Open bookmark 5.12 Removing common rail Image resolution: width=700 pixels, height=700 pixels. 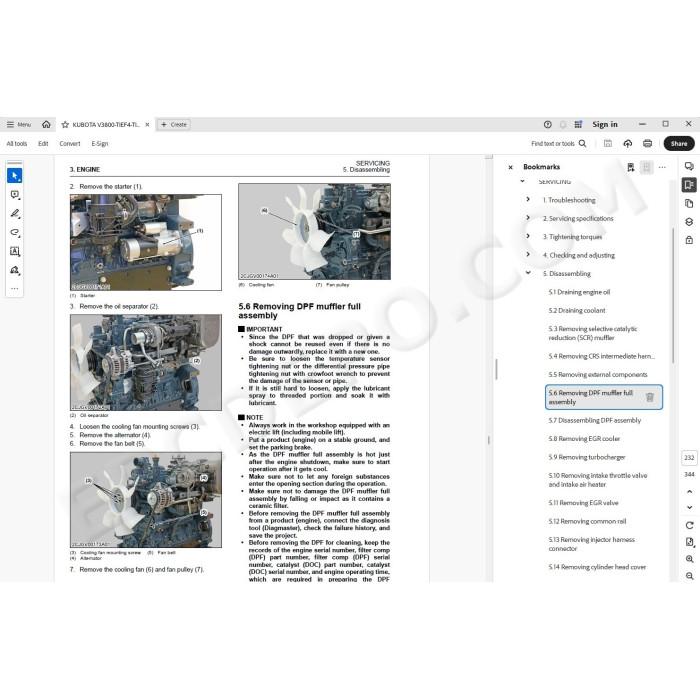pos(587,521)
